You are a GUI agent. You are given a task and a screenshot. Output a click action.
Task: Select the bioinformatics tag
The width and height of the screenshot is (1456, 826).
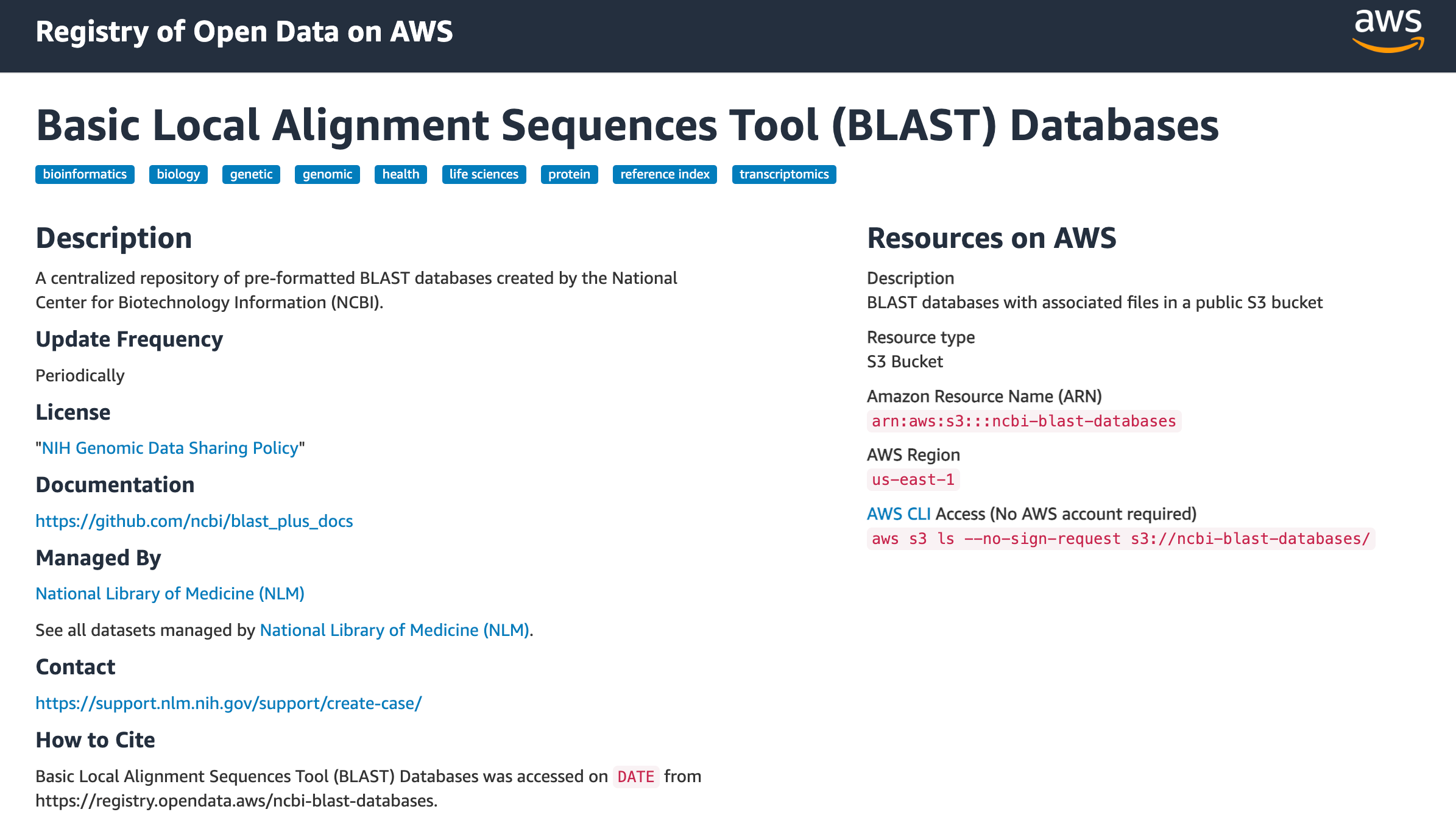click(x=85, y=174)
